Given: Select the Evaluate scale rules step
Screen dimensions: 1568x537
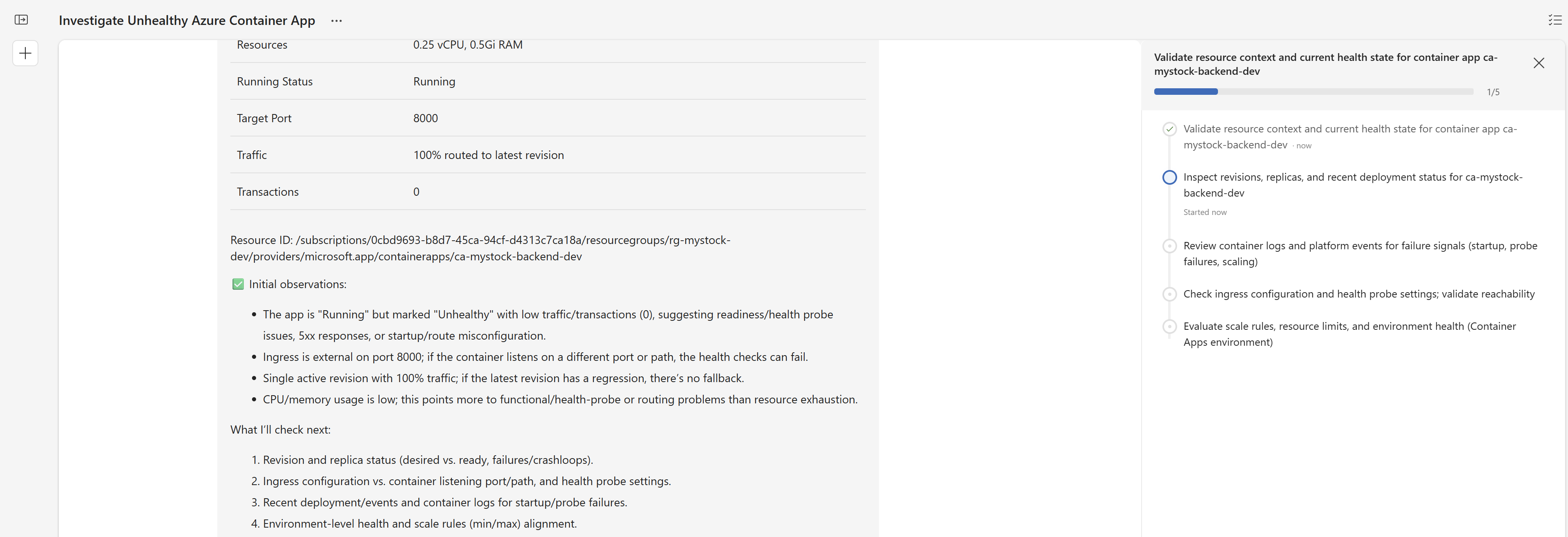Looking at the screenshot, I should pos(1349,334).
